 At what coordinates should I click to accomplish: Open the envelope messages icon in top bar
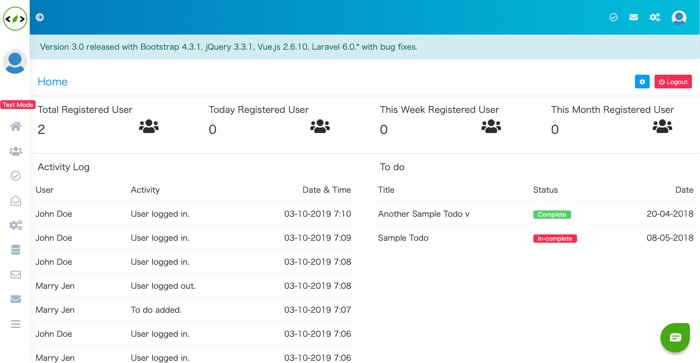click(633, 17)
